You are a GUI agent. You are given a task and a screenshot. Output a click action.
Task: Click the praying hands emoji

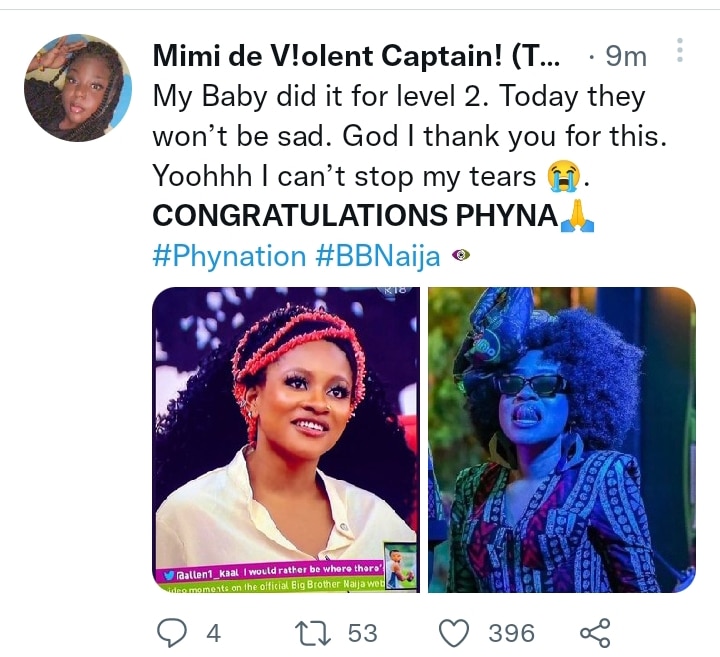click(577, 216)
